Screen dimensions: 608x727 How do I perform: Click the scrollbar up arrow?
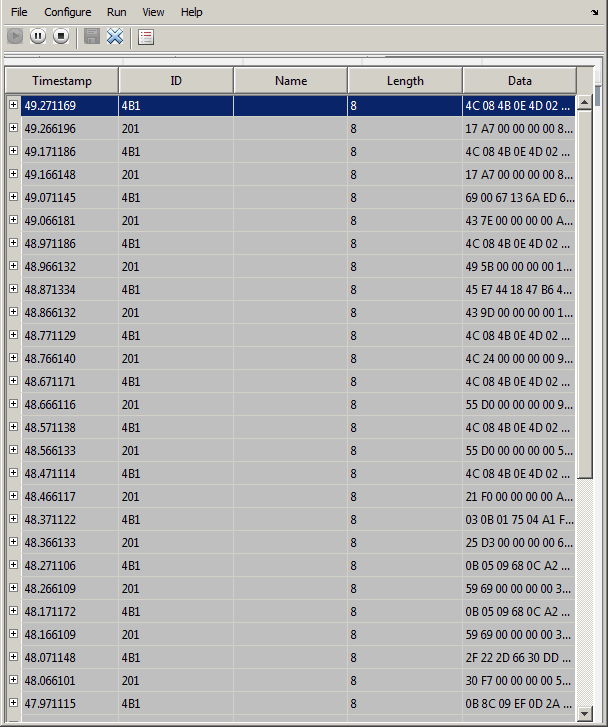[x=584, y=102]
